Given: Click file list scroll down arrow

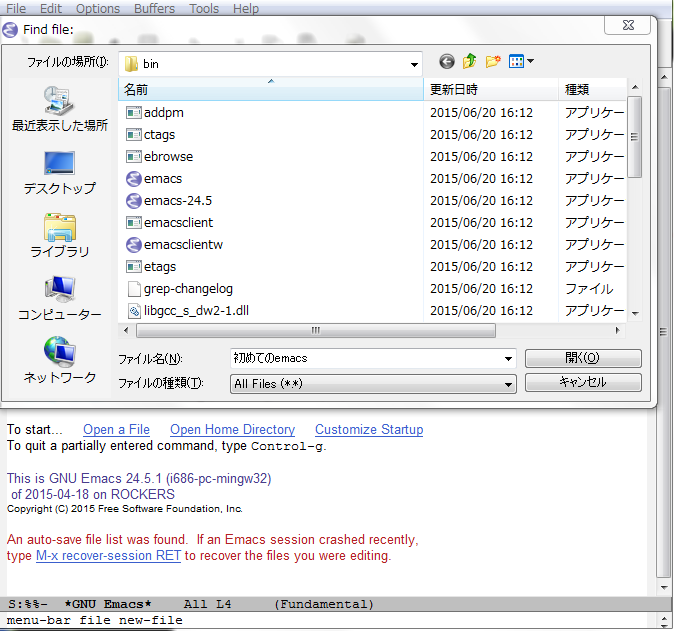Looking at the screenshot, I should pyautogui.click(x=635, y=314).
